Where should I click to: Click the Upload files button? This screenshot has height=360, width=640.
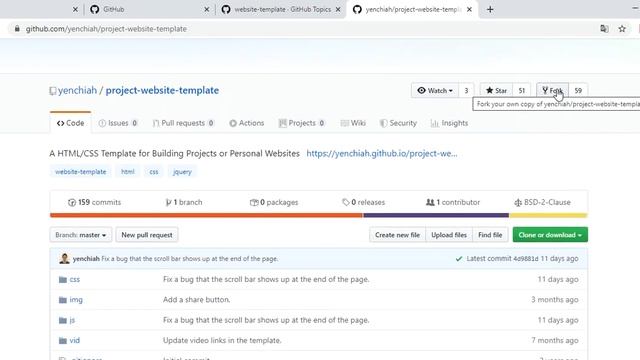[449, 235]
